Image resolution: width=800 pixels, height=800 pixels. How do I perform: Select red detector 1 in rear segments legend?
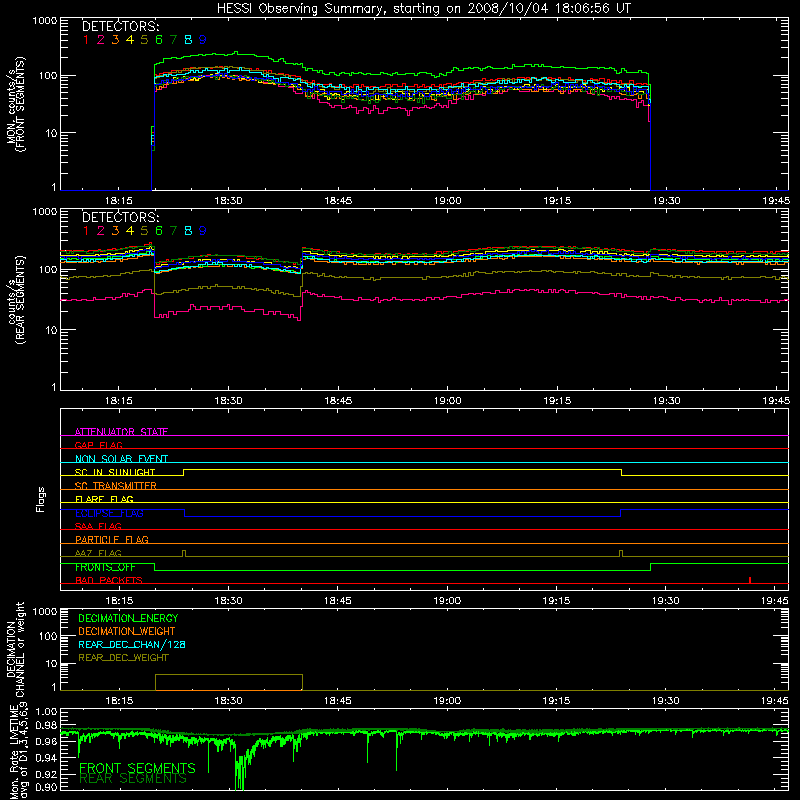pos(86,231)
